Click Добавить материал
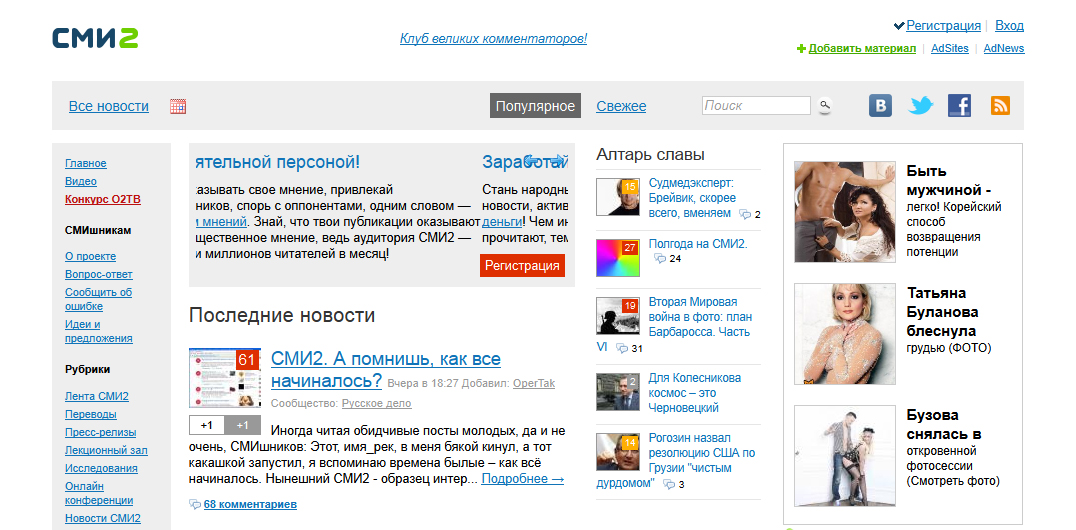Viewport: 1076px width, 530px height. click(x=862, y=49)
